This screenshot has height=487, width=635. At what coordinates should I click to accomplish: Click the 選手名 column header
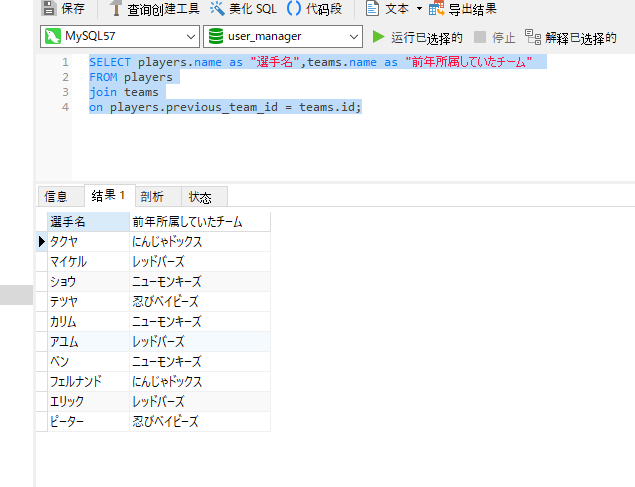point(88,222)
